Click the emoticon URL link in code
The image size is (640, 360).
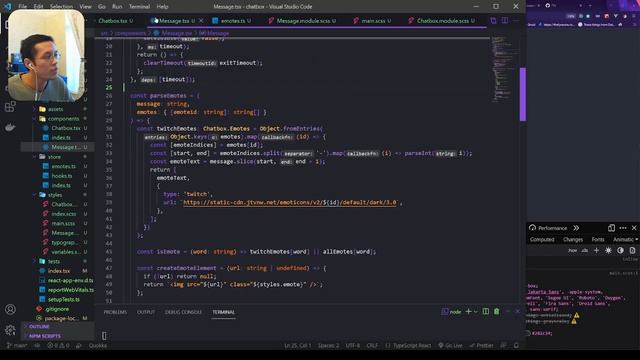pyautogui.click(x=290, y=202)
